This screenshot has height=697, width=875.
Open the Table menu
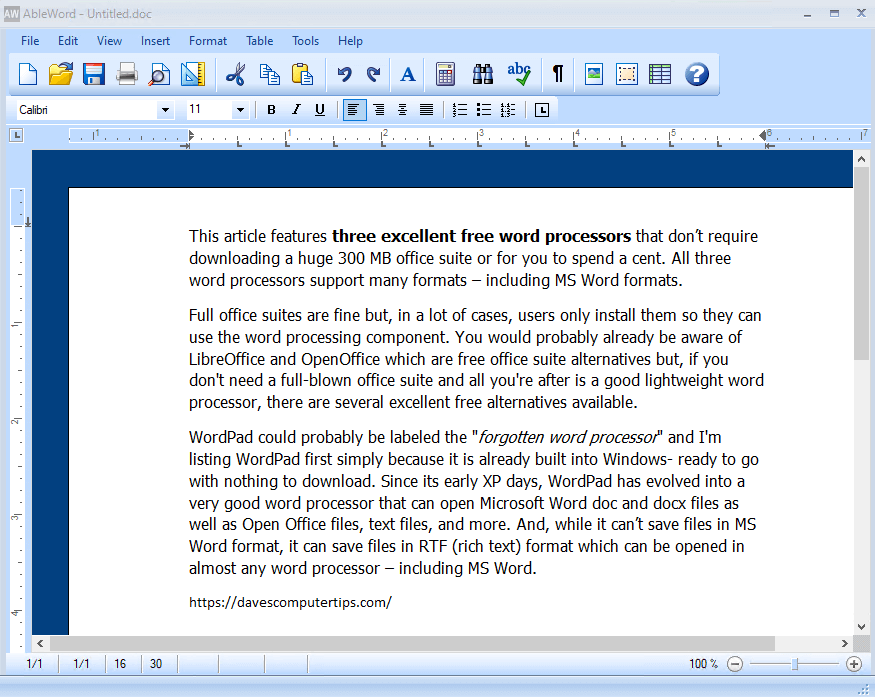259,41
